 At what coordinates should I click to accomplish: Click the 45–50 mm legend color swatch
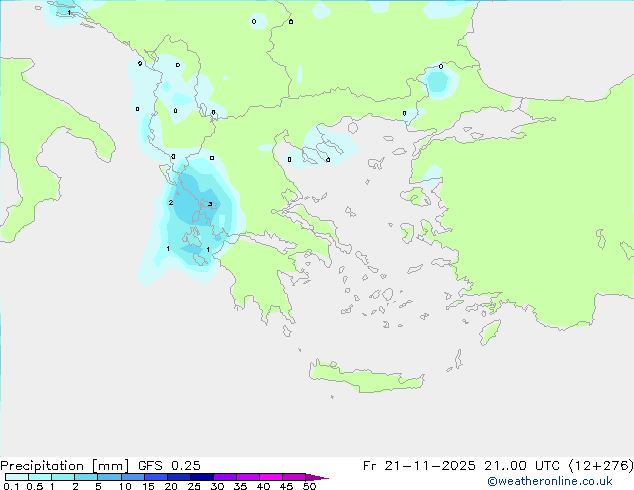[x=294, y=477]
